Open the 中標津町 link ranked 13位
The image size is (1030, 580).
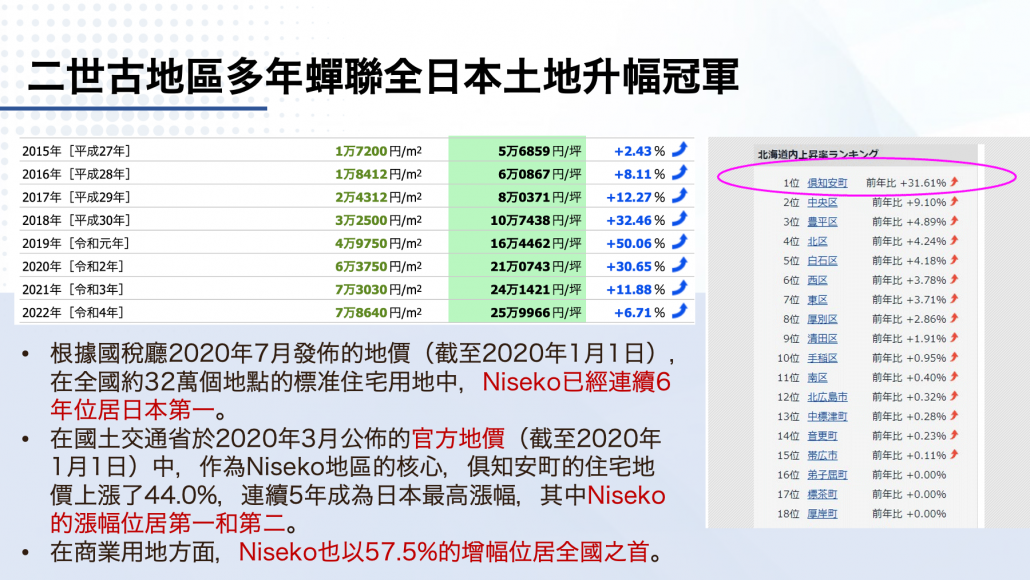(x=827, y=416)
